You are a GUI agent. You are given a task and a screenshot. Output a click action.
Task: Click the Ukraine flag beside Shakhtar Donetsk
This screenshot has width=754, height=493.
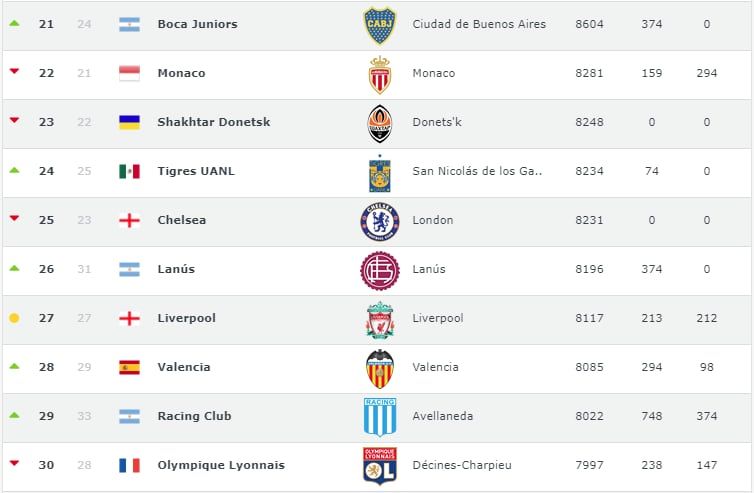(x=129, y=122)
